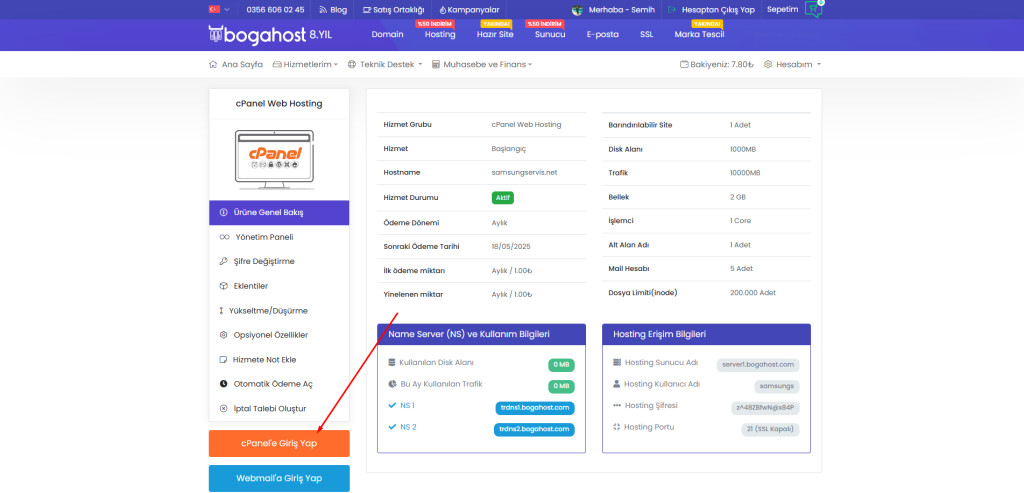
Task: Click the Webmail'a Giriş Yap button
Action: tap(279, 478)
